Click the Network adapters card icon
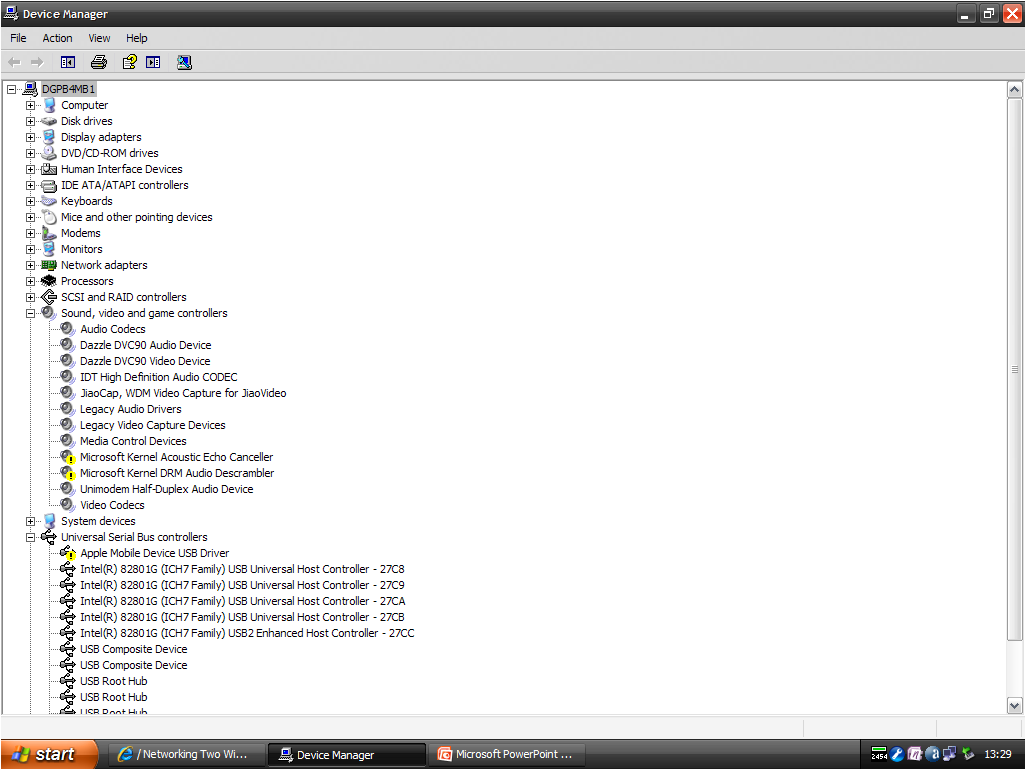The image size is (1026, 770). coord(49,265)
